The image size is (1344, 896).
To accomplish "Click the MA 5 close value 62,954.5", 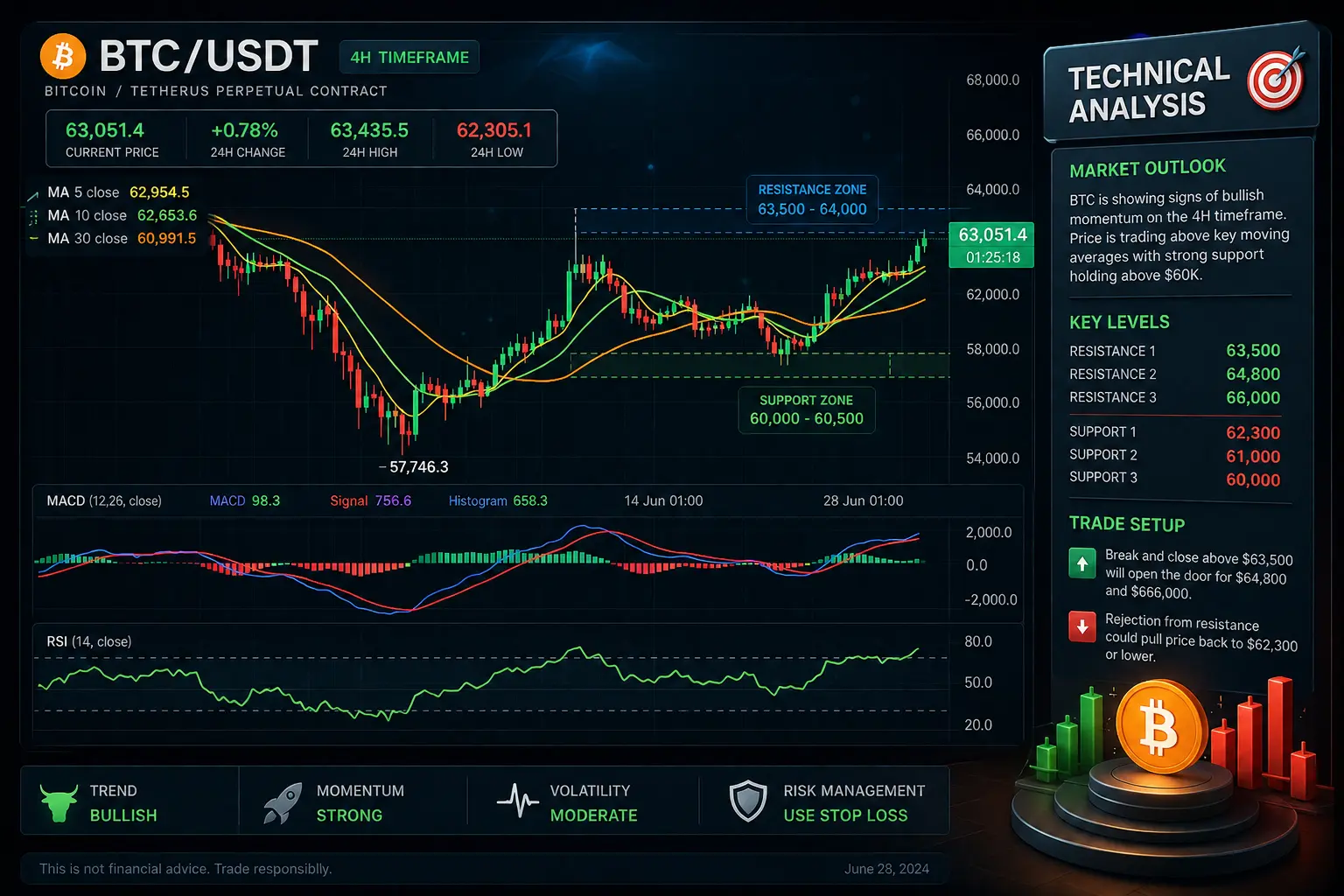I will click(159, 192).
